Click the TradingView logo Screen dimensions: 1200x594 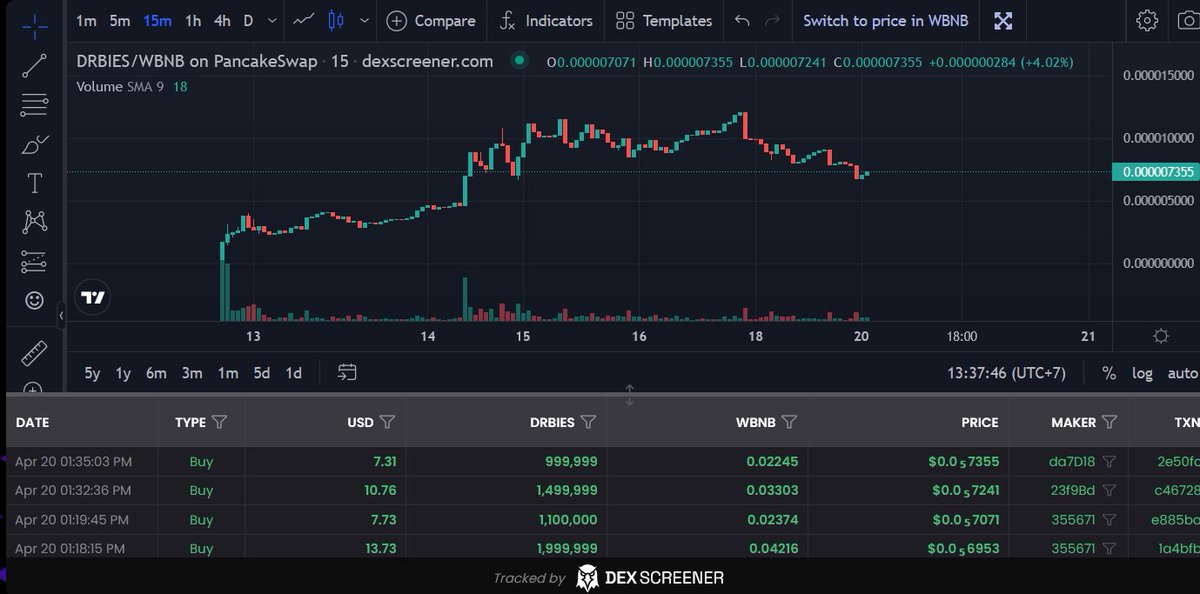click(94, 297)
